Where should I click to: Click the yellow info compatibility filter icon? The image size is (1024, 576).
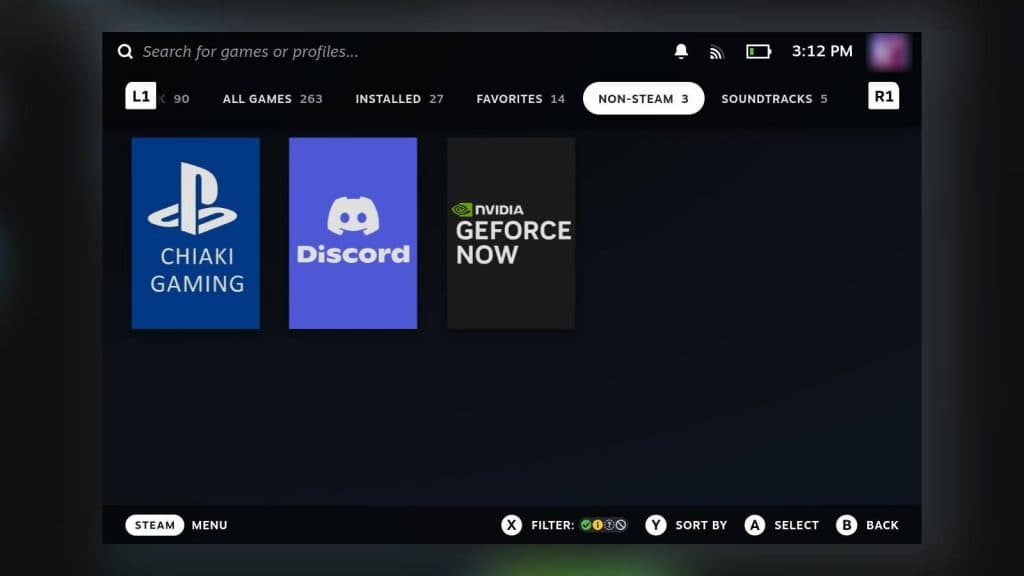pos(598,525)
